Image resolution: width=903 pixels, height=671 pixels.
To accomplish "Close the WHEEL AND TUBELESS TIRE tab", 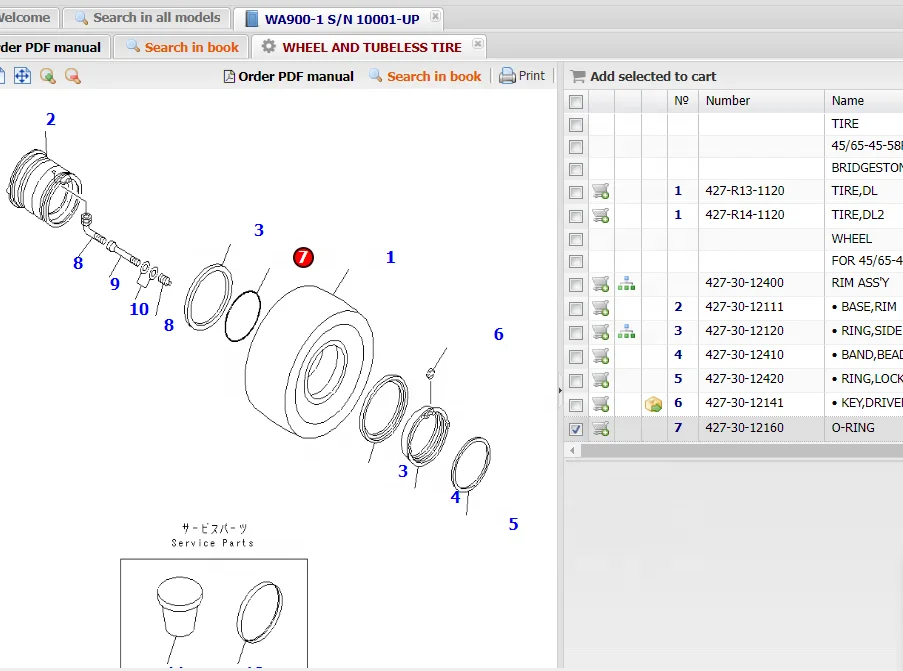I will [x=477, y=44].
